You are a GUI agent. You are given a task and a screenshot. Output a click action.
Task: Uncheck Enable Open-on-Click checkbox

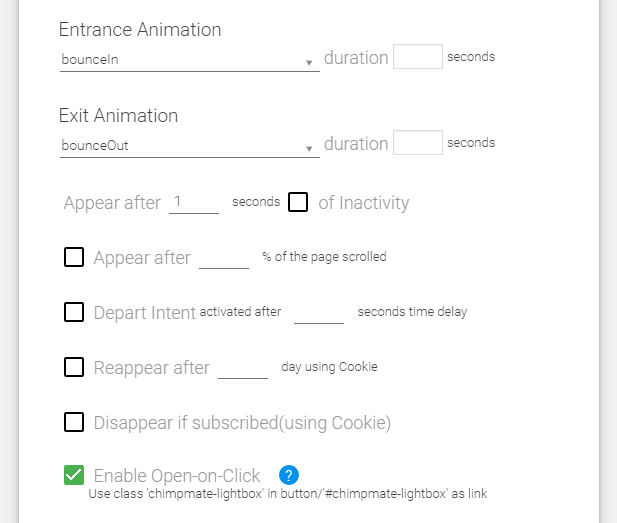click(74, 475)
